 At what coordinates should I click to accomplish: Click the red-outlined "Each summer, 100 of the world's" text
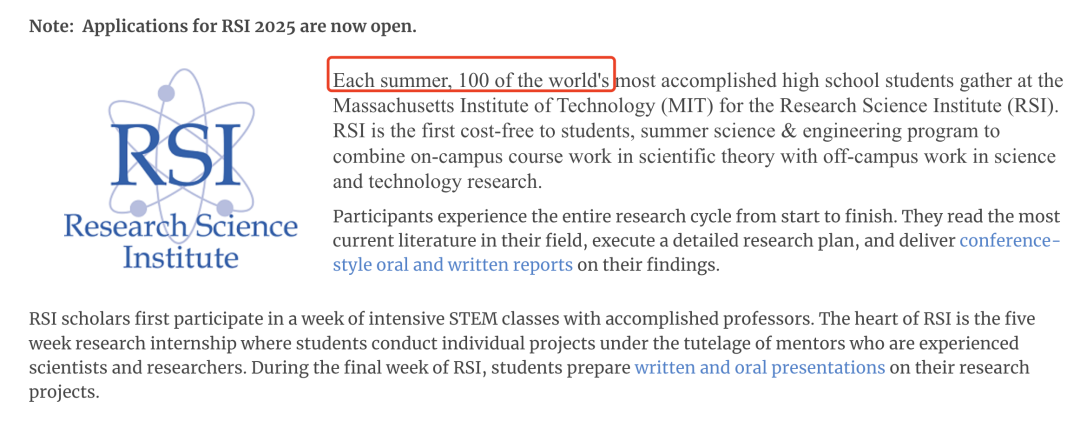point(471,79)
